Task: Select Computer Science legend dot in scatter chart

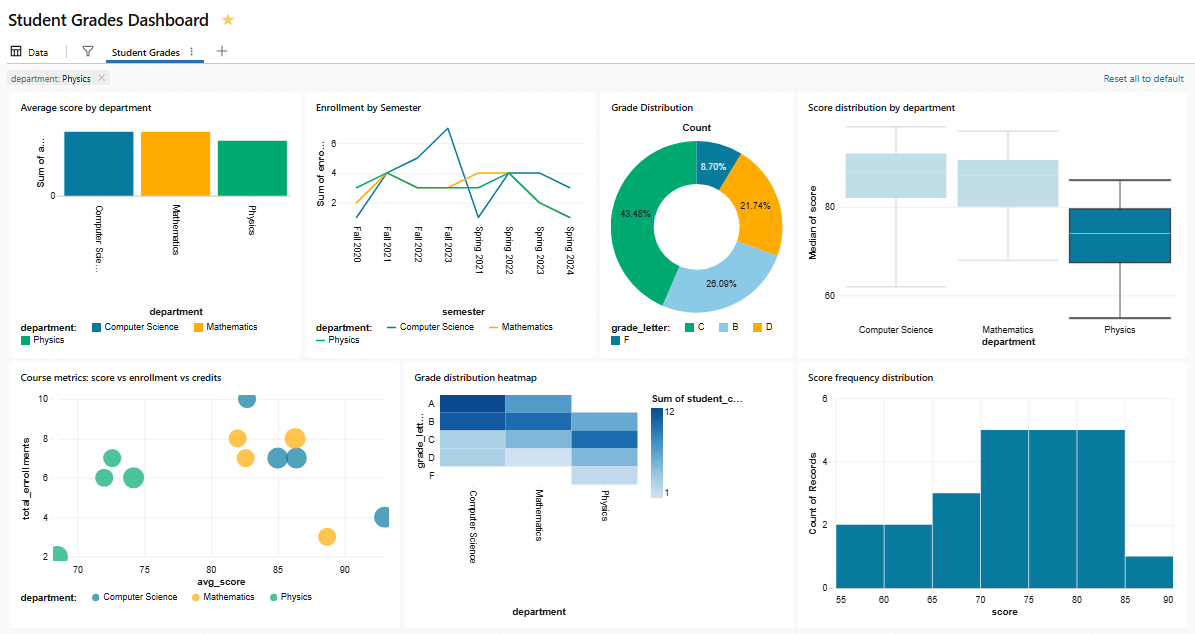Action: point(95,597)
